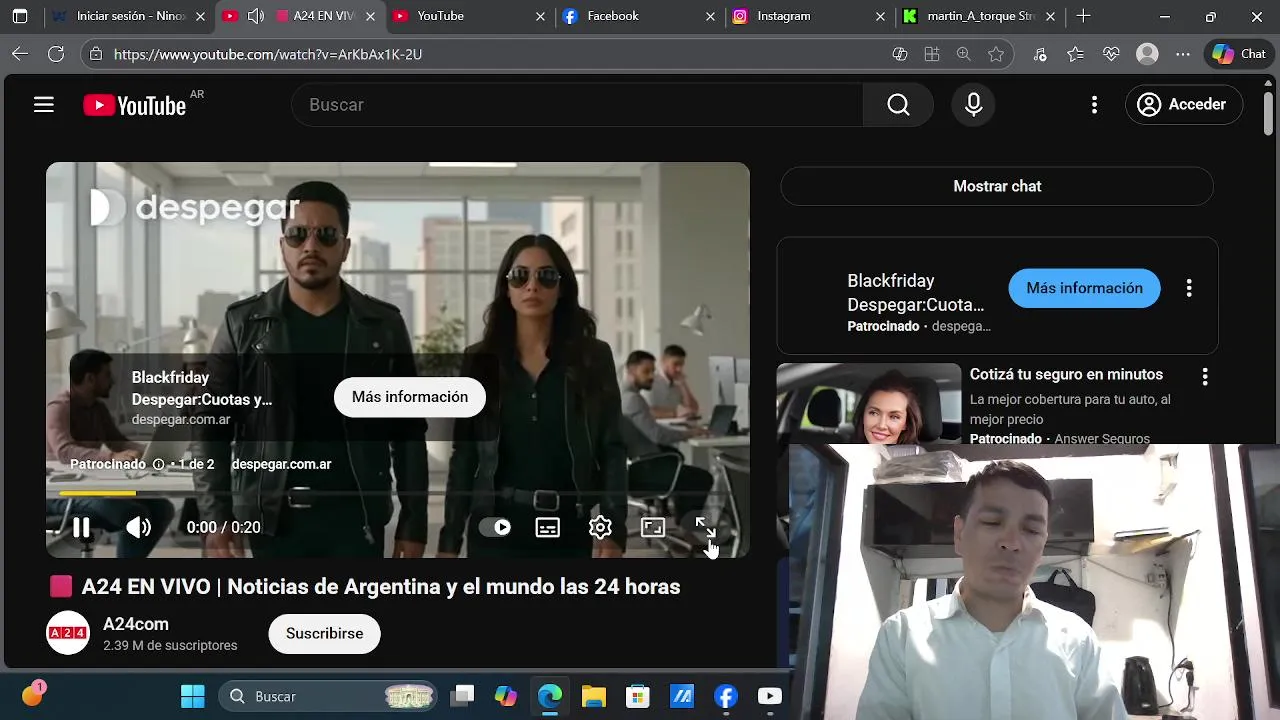Focus the Buscar search field
Viewport: 1280px width, 720px height.
[577, 105]
